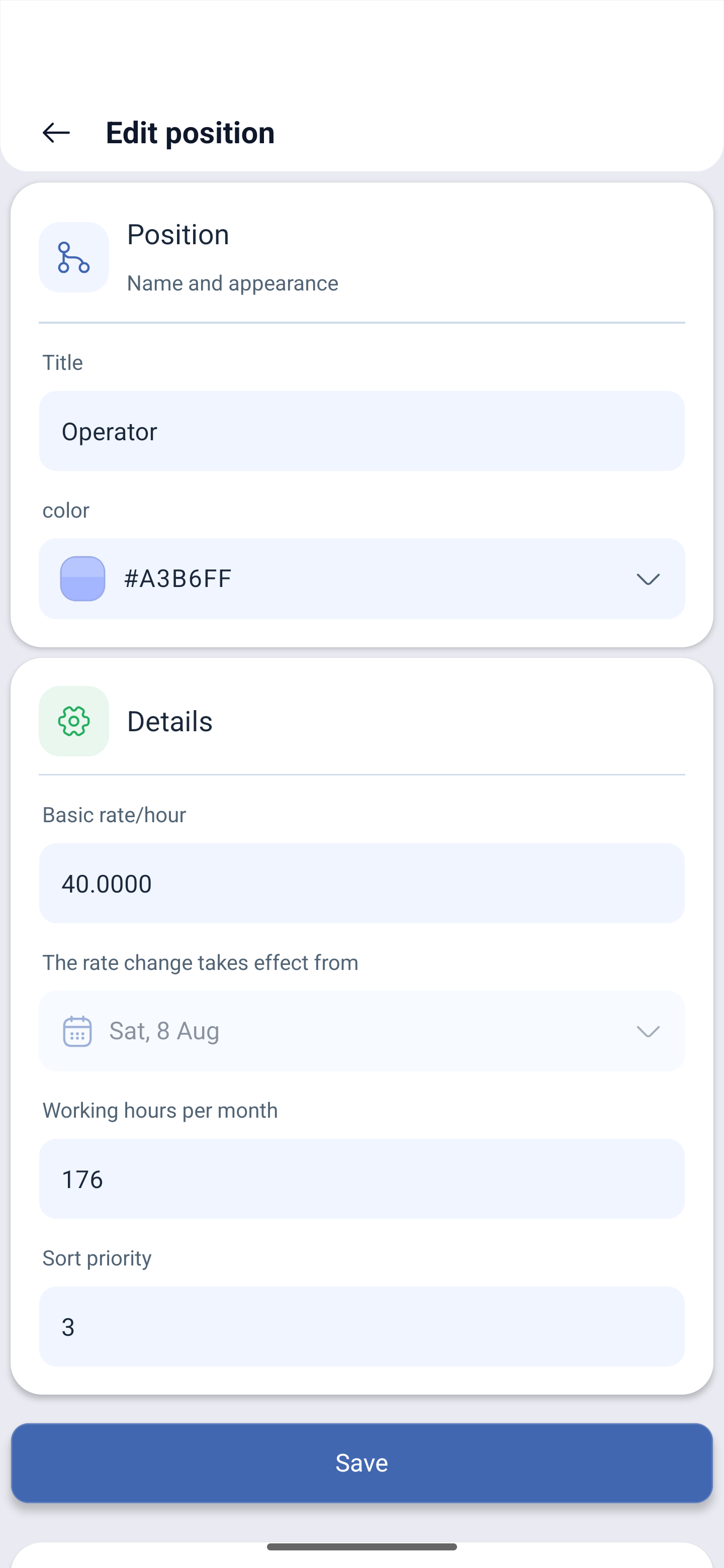Click the Name and appearance subtitle
The image size is (724, 1568).
[x=232, y=283]
